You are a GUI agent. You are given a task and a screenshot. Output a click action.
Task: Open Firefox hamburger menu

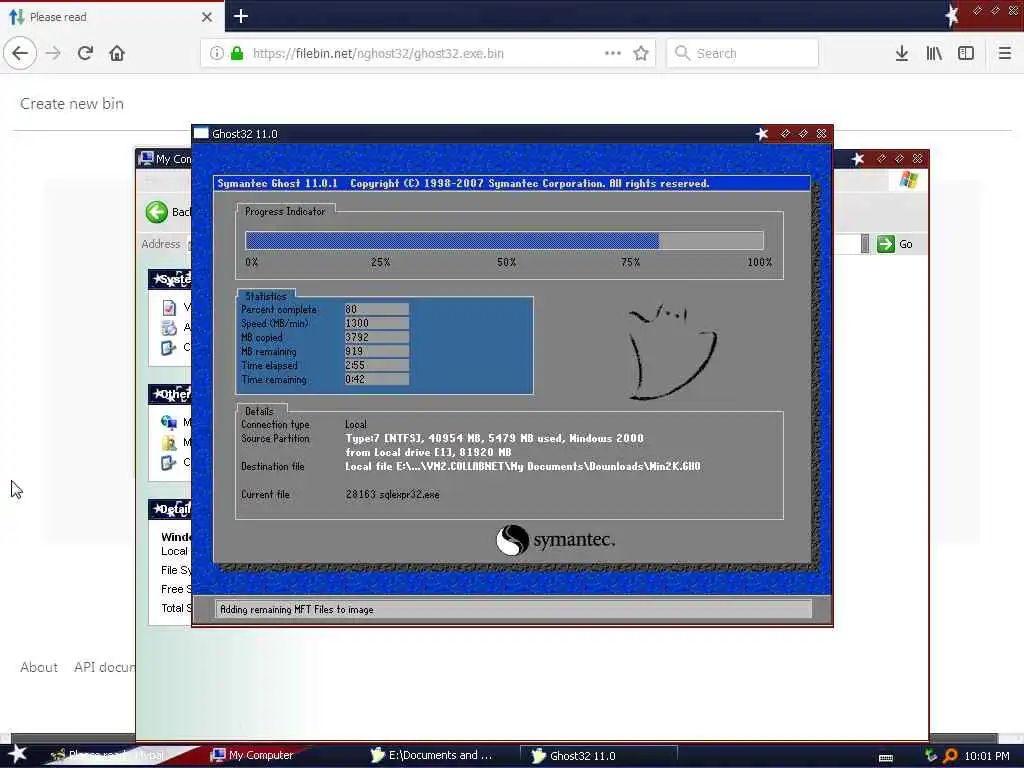[1004, 53]
